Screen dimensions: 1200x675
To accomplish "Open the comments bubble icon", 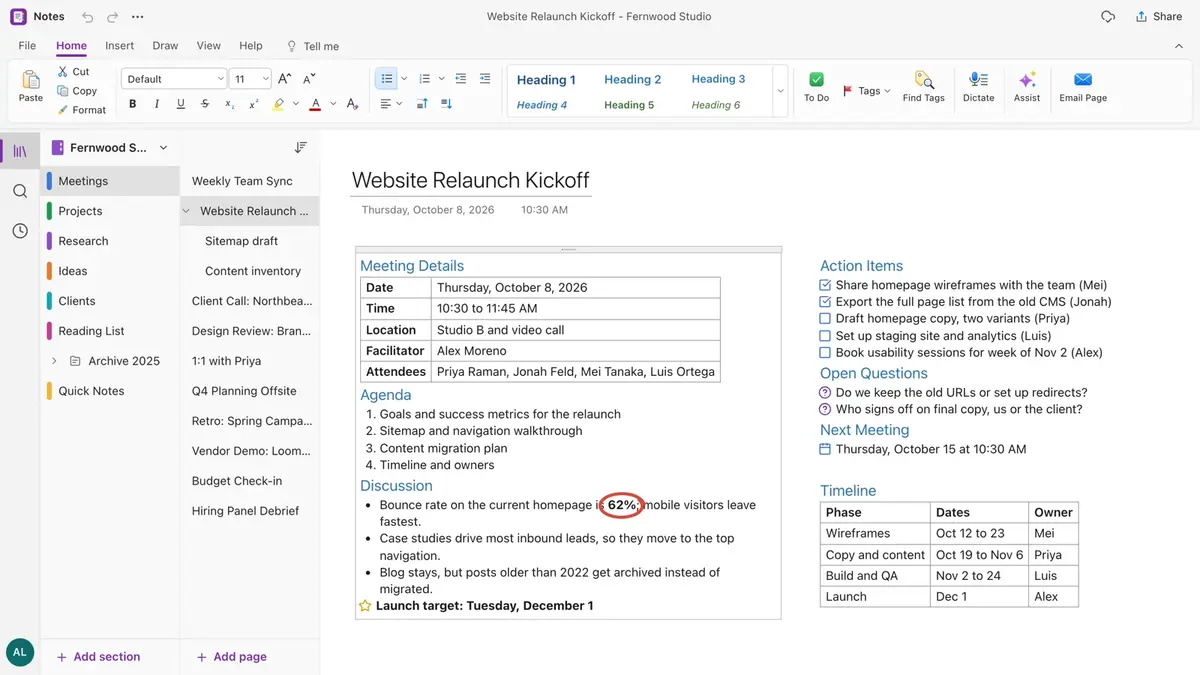I will click(x=1108, y=17).
